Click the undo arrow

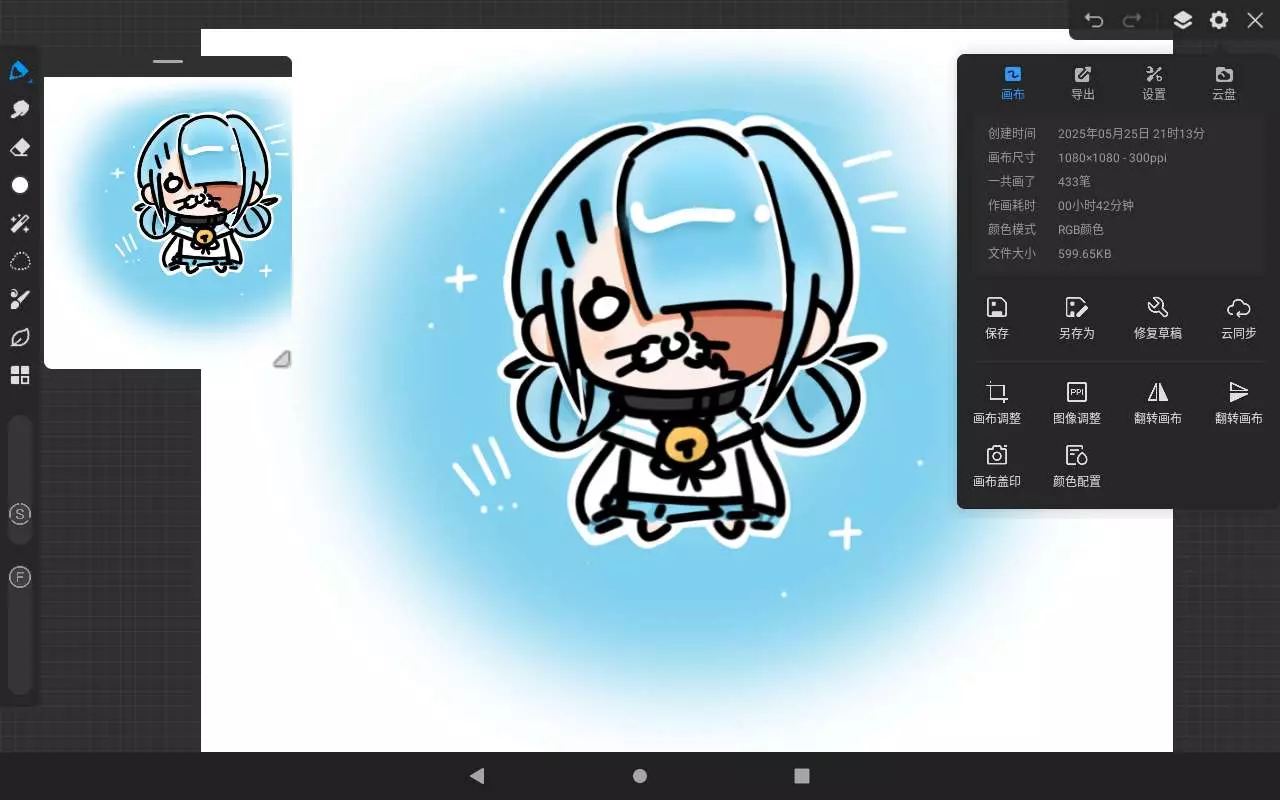1094,20
